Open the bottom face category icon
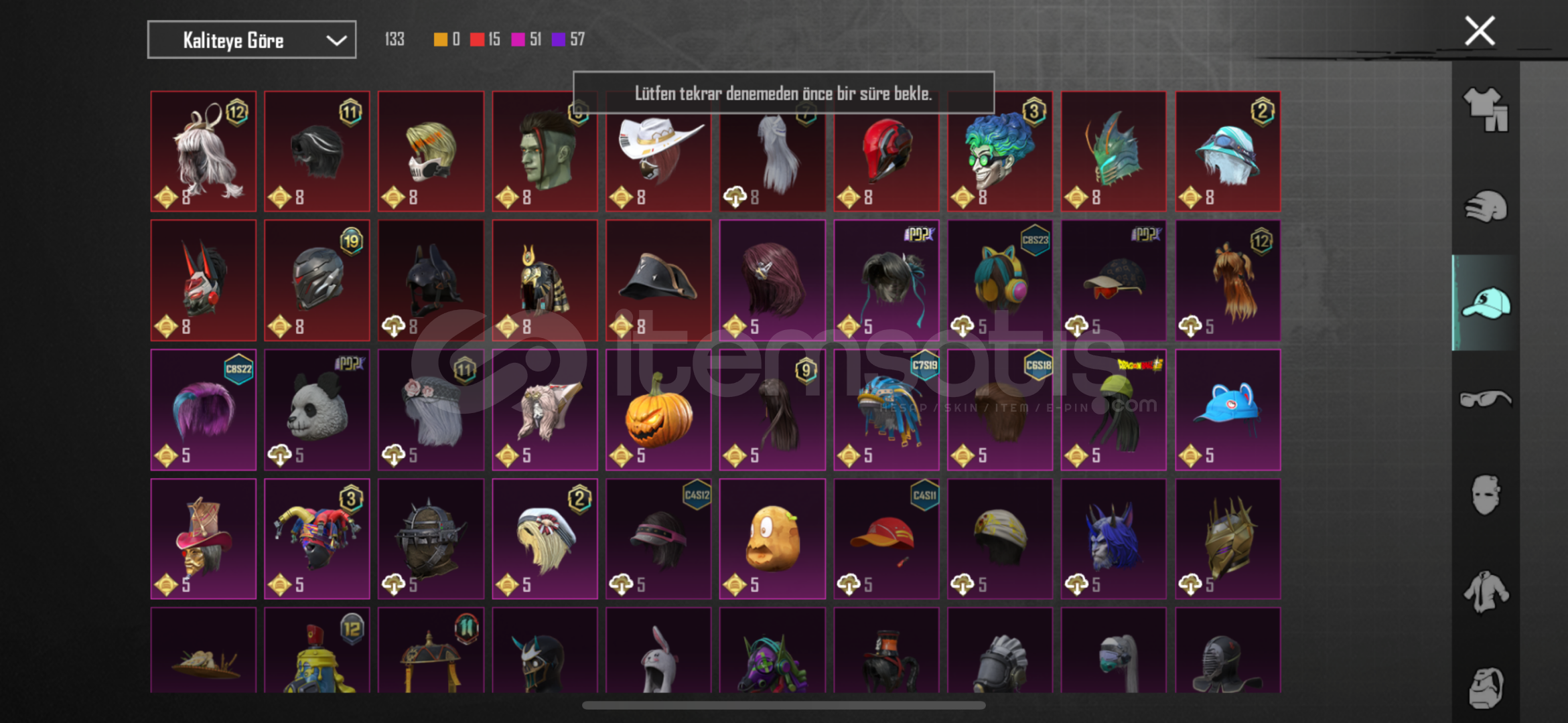Image resolution: width=1568 pixels, height=723 pixels. pyautogui.click(x=1486, y=688)
